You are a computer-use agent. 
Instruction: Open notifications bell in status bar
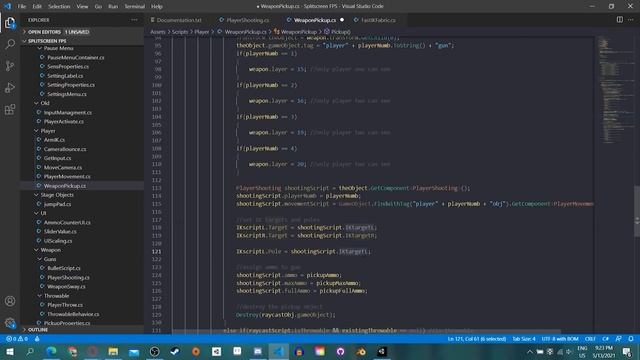point(631,339)
